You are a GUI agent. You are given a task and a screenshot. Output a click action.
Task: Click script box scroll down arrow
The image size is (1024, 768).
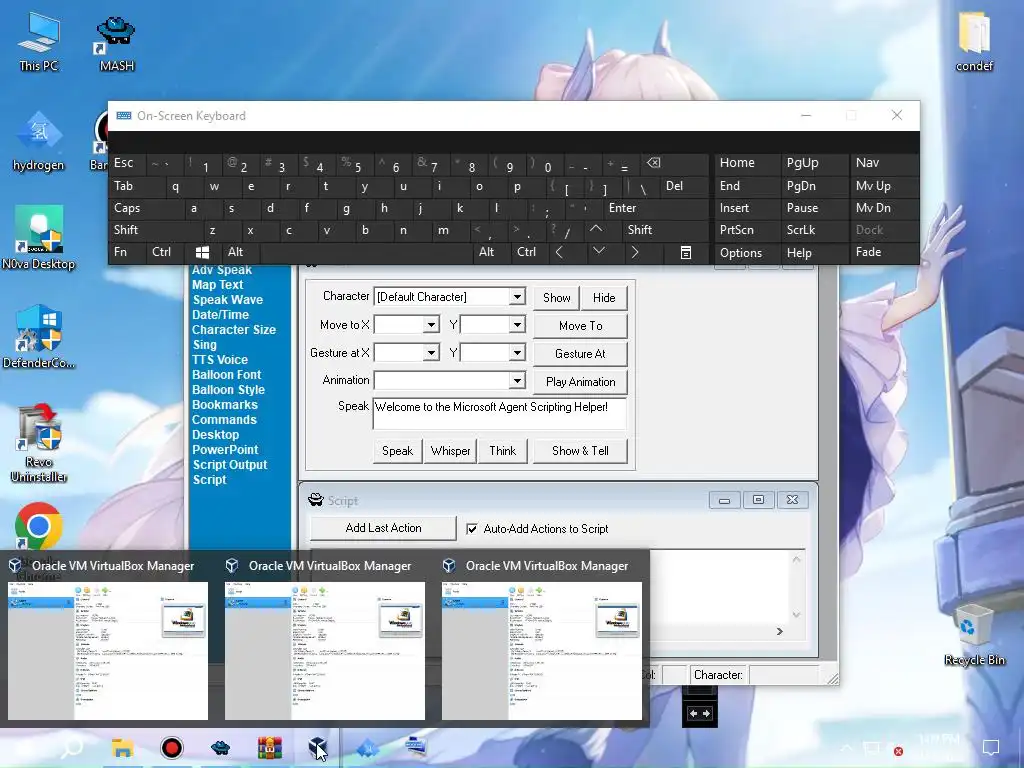point(796,615)
